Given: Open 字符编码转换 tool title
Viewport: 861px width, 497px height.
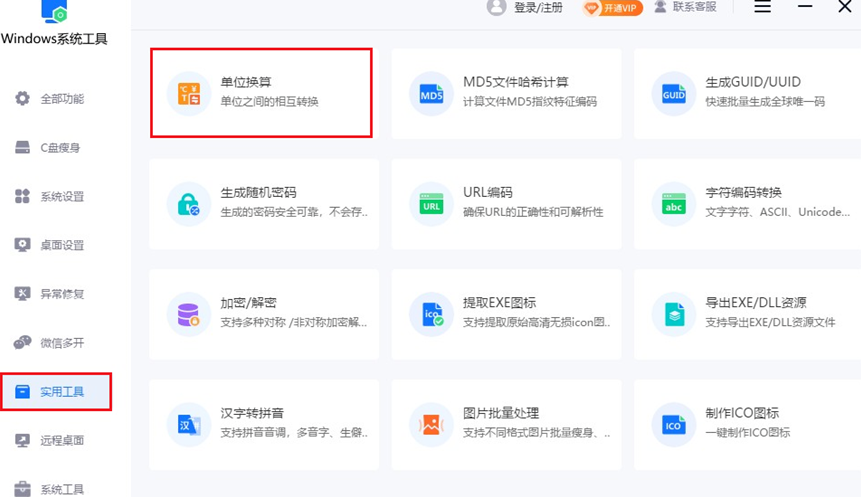Looking at the screenshot, I should click(x=743, y=192).
